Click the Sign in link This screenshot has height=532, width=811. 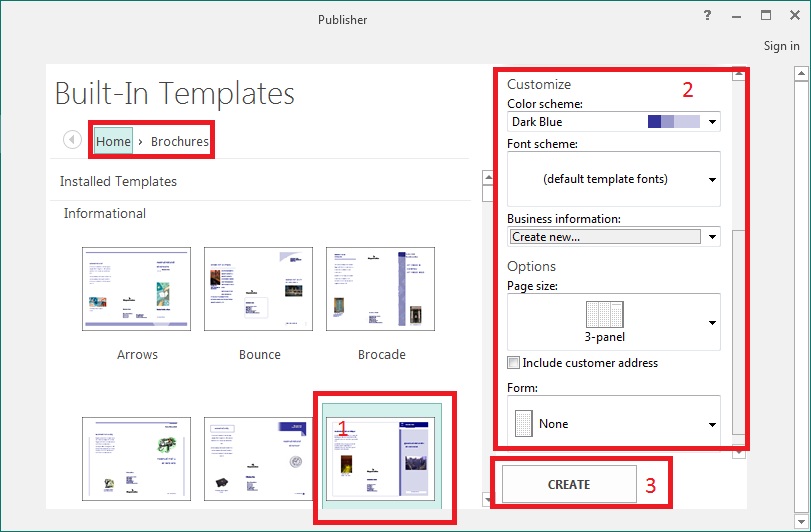[x=782, y=45]
